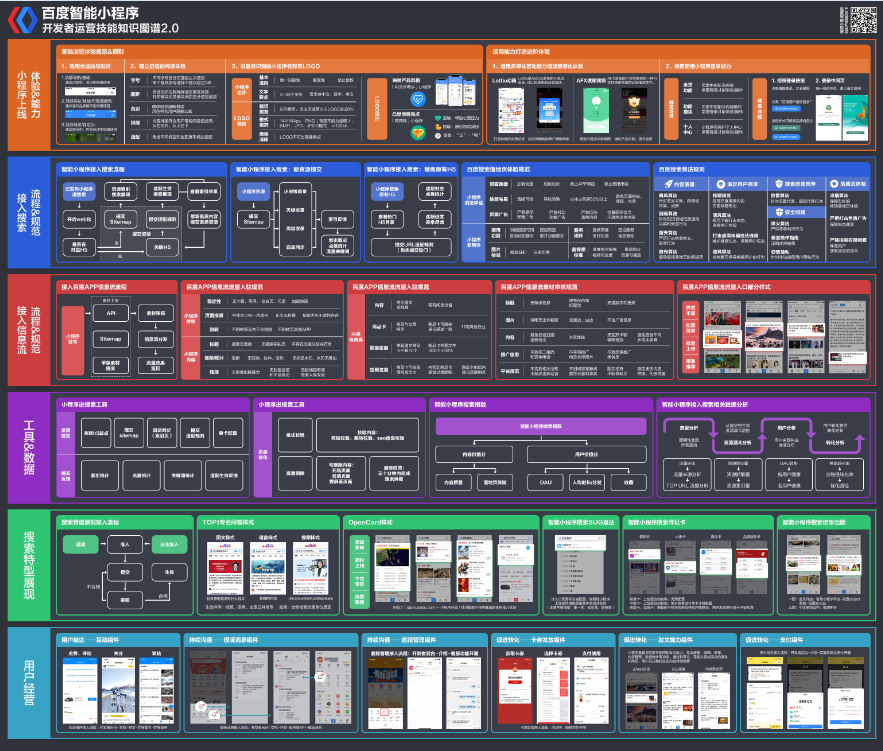Open the 智能小程序接入搜索：新资源提交 panel heading
The height and width of the screenshot is (751, 883).
point(279,169)
